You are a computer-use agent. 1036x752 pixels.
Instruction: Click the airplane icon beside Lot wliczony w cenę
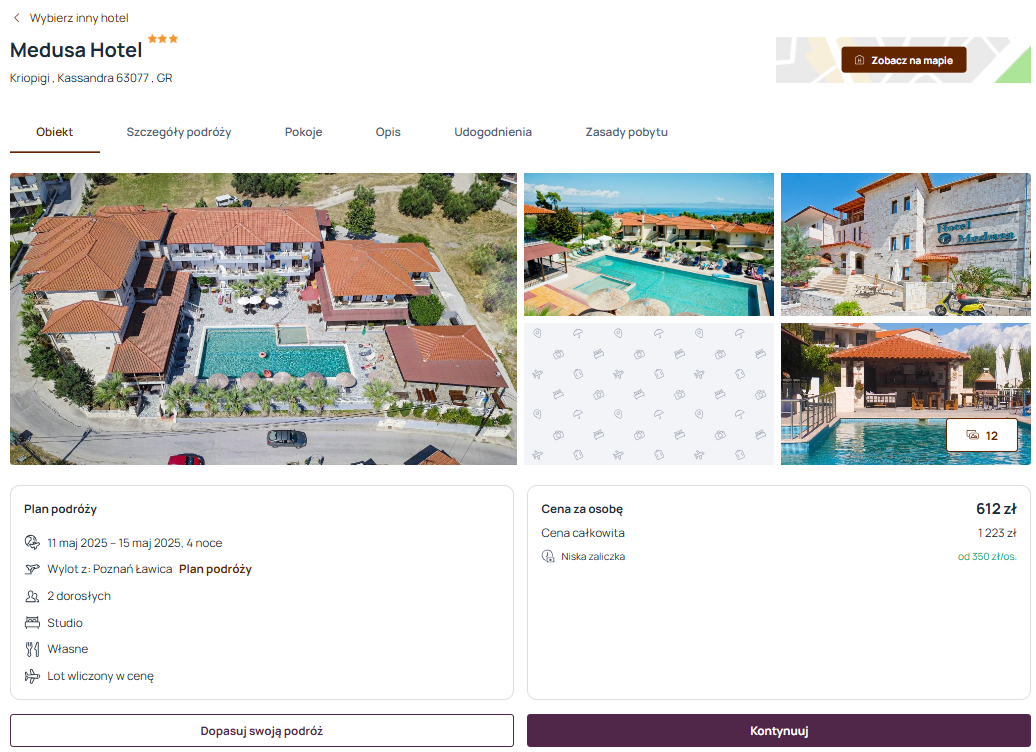[x=32, y=676]
